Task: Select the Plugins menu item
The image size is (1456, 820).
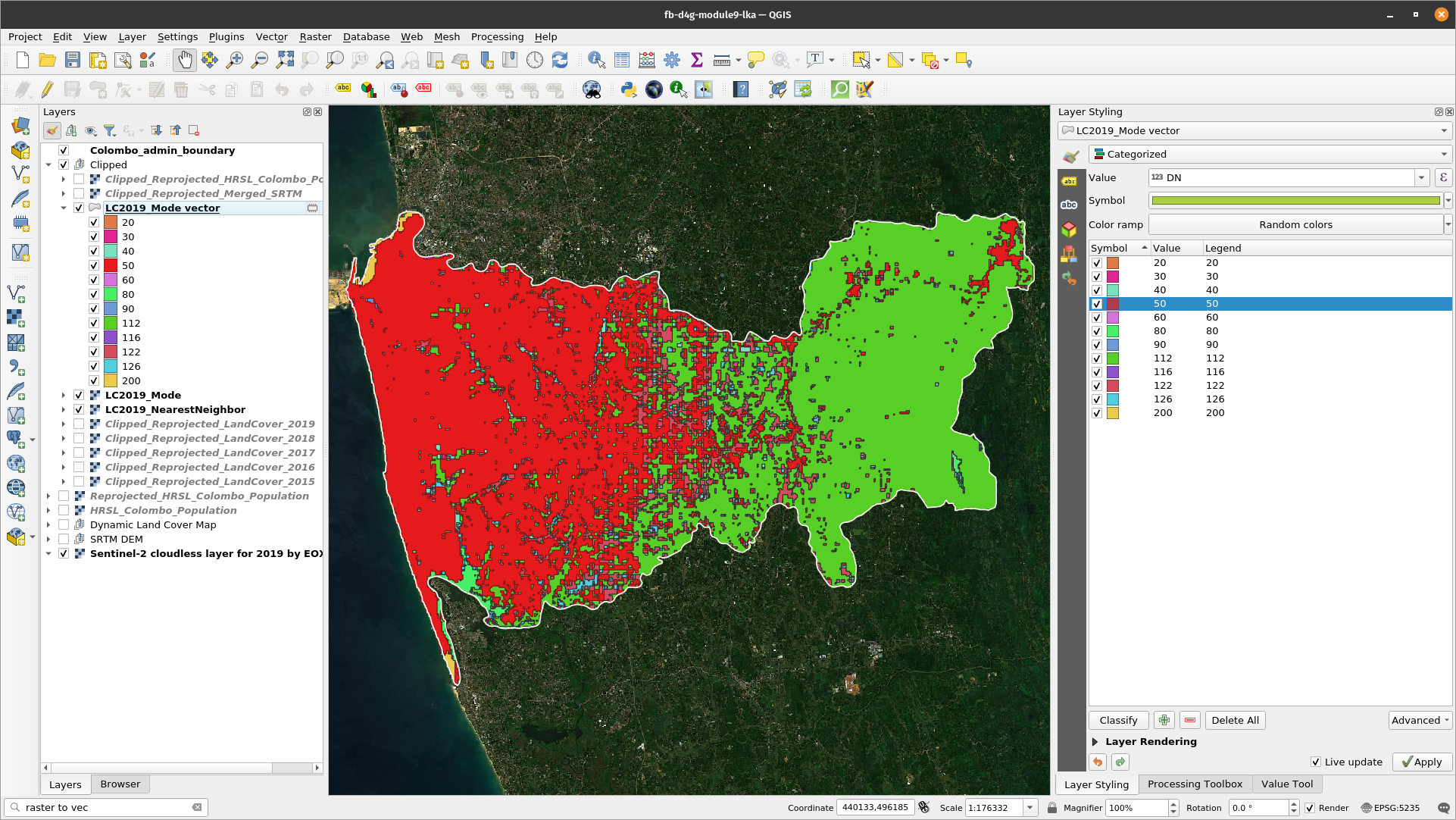Action: click(x=224, y=37)
